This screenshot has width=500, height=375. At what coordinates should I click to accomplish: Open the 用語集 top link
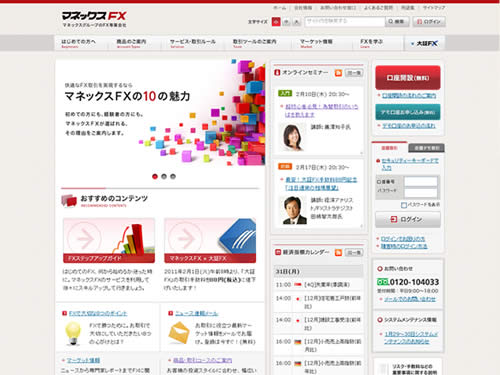coord(407,8)
